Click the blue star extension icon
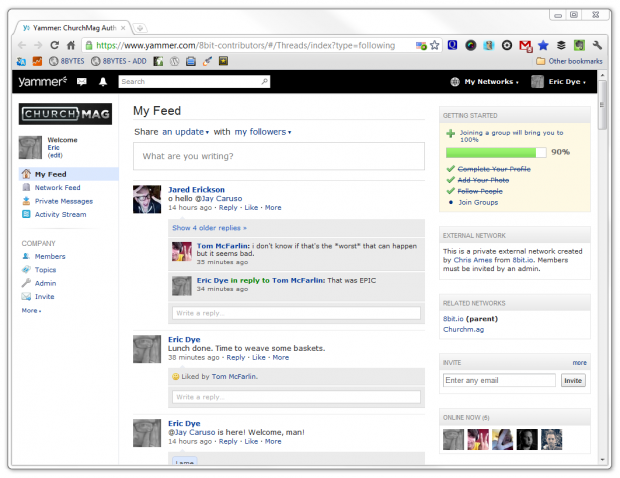 pos(543,45)
